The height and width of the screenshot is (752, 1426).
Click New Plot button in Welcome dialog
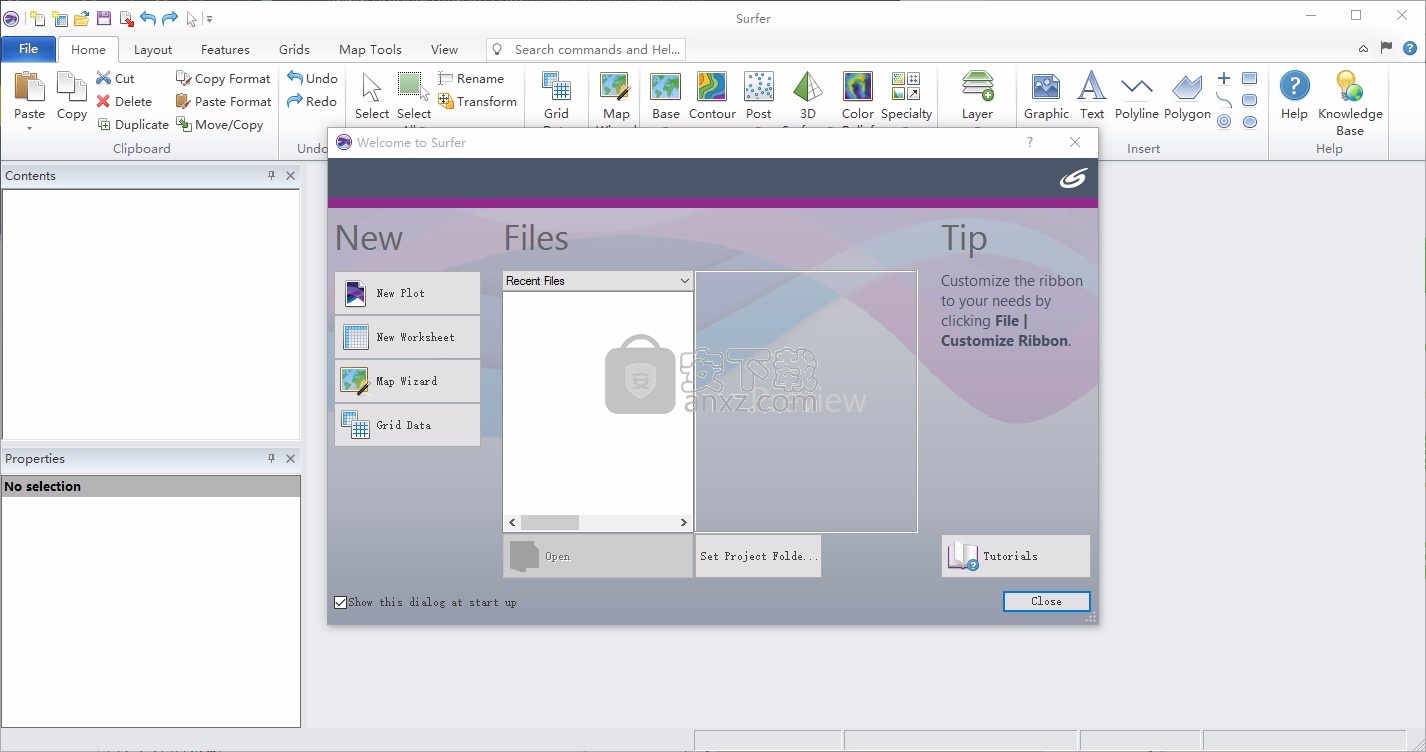click(x=407, y=293)
